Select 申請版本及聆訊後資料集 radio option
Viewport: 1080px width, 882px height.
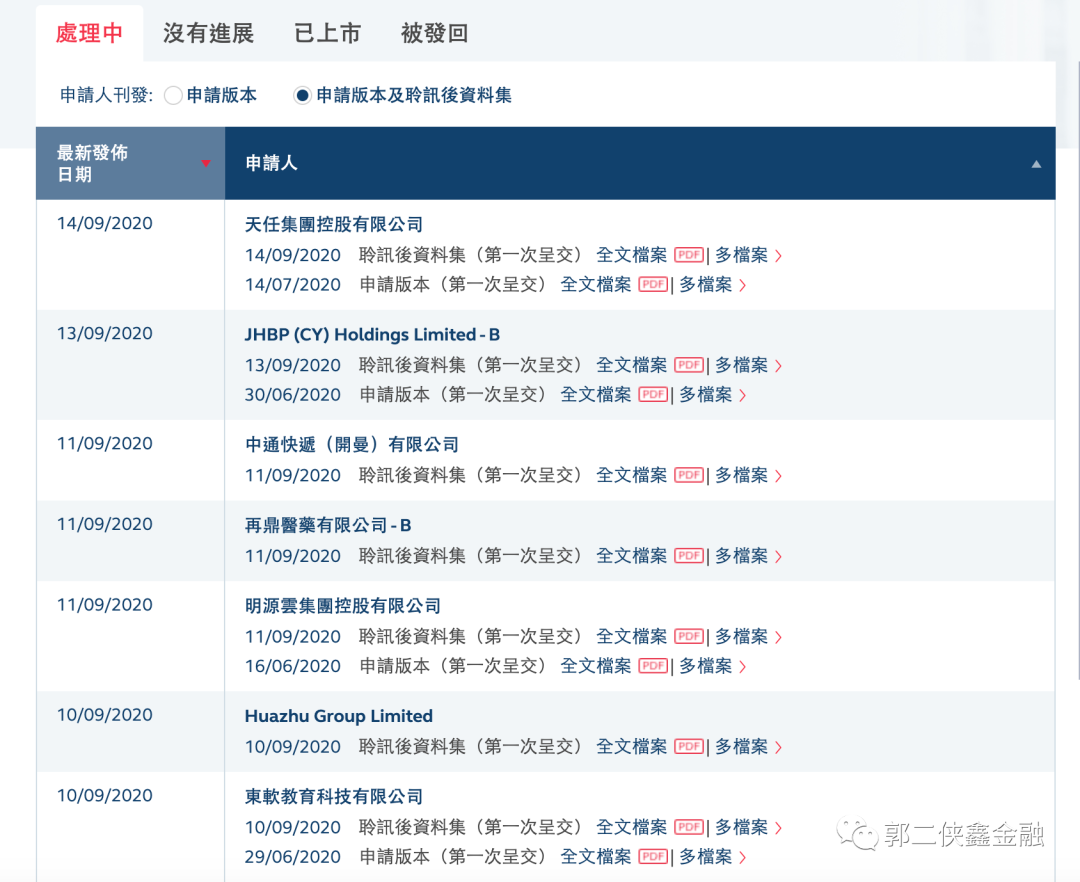pos(302,96)
